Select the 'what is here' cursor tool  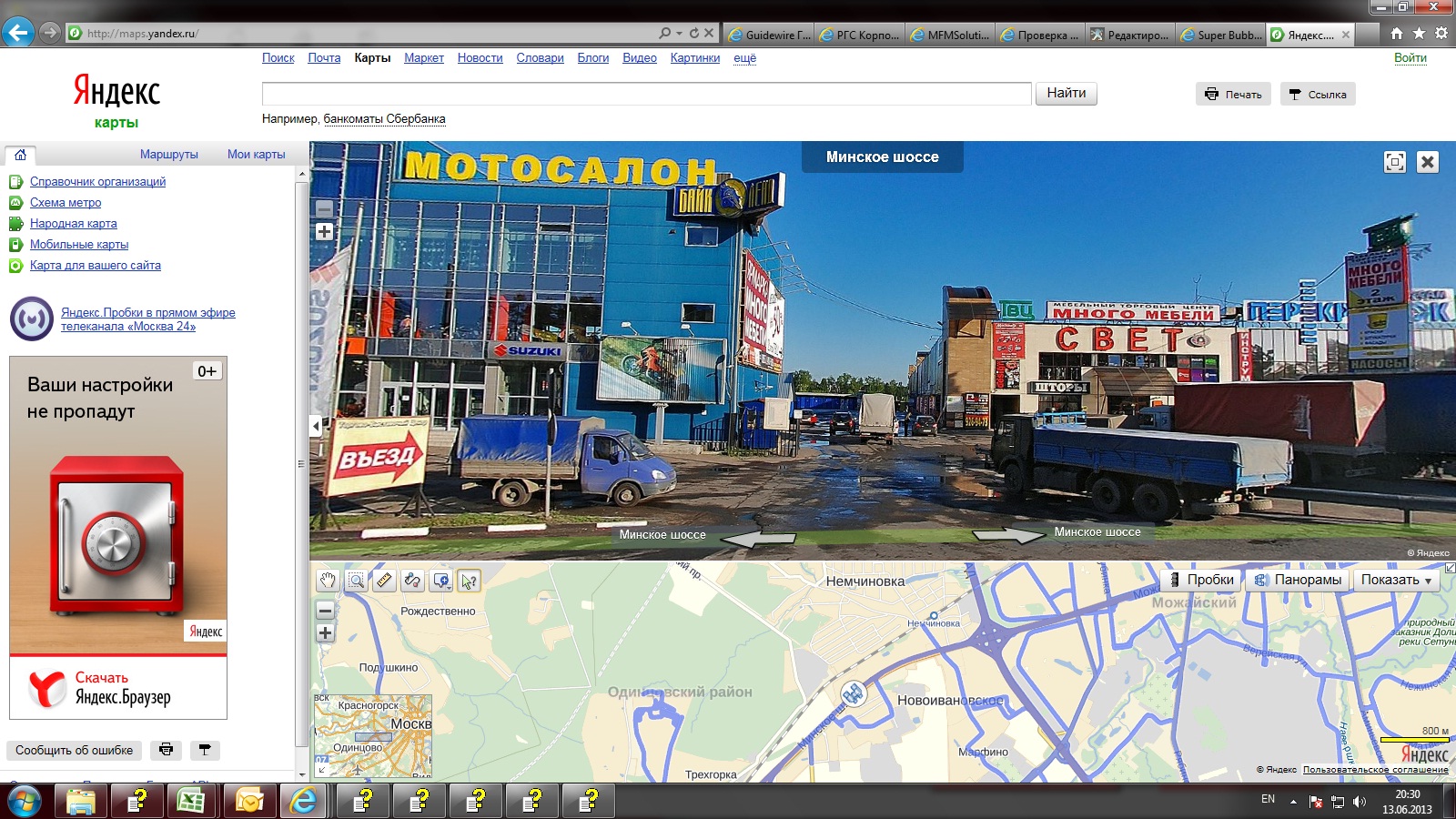click(469, 581)
